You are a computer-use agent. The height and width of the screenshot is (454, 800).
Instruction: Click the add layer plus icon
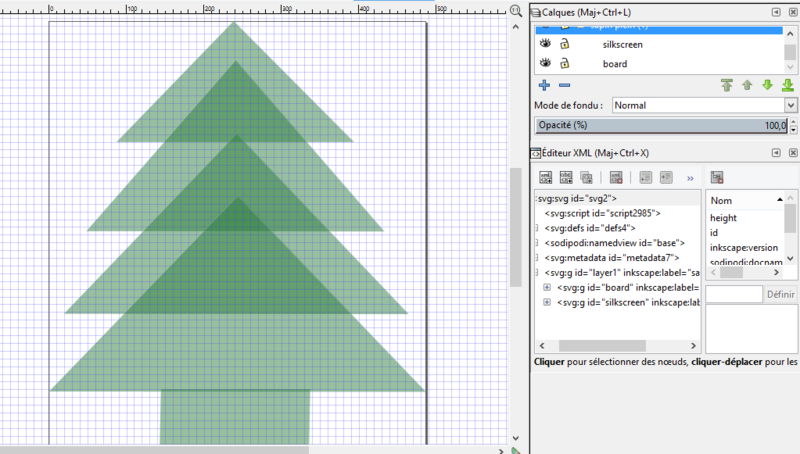545,86
